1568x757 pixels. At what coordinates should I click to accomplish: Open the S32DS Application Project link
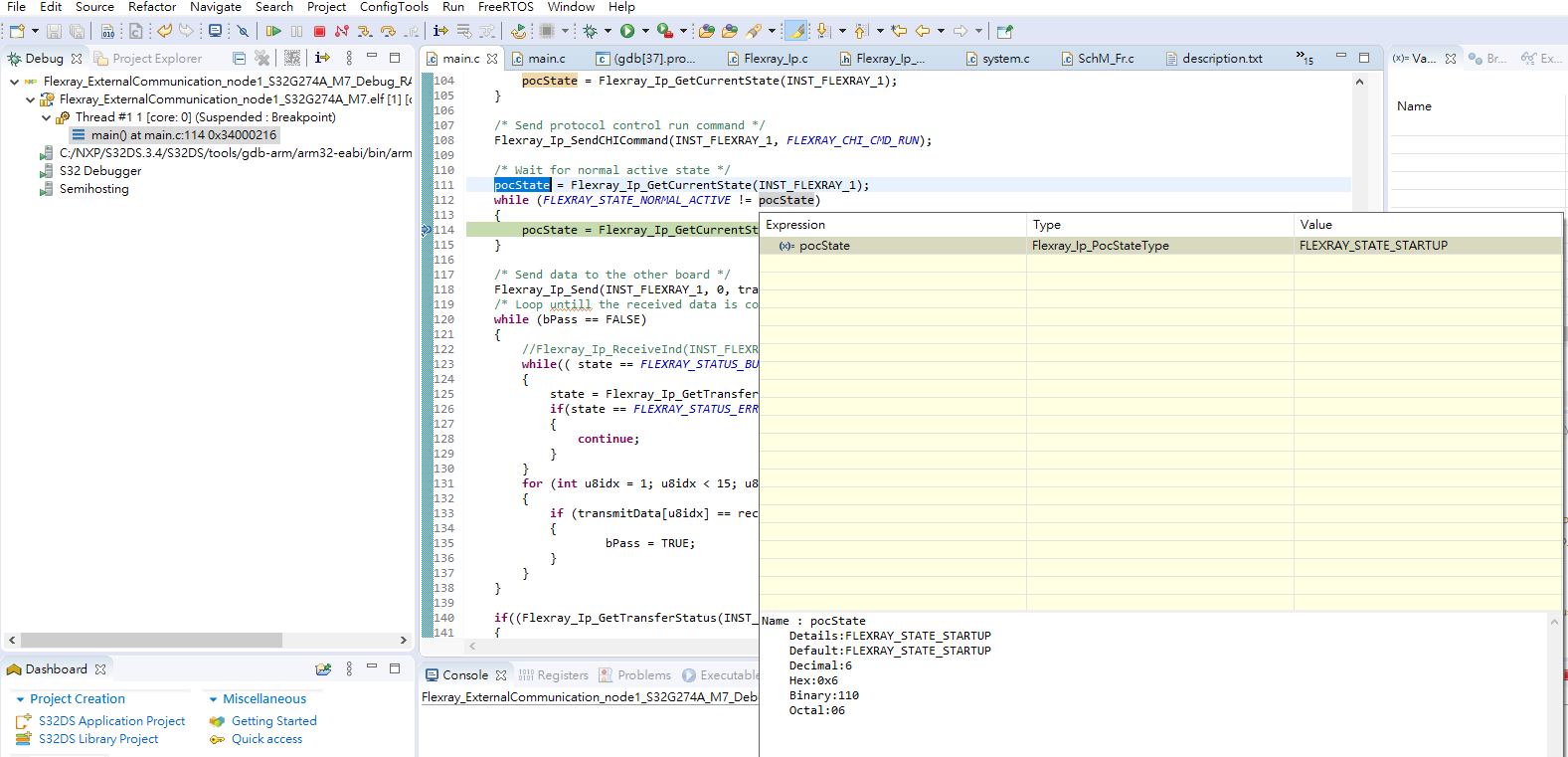click(x=111, y=721)
